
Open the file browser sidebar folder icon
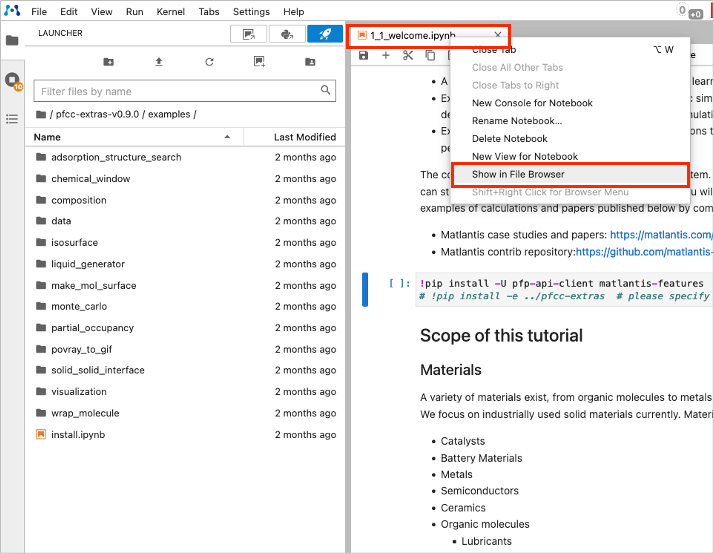pyautogui.click(x=12, y=41)
